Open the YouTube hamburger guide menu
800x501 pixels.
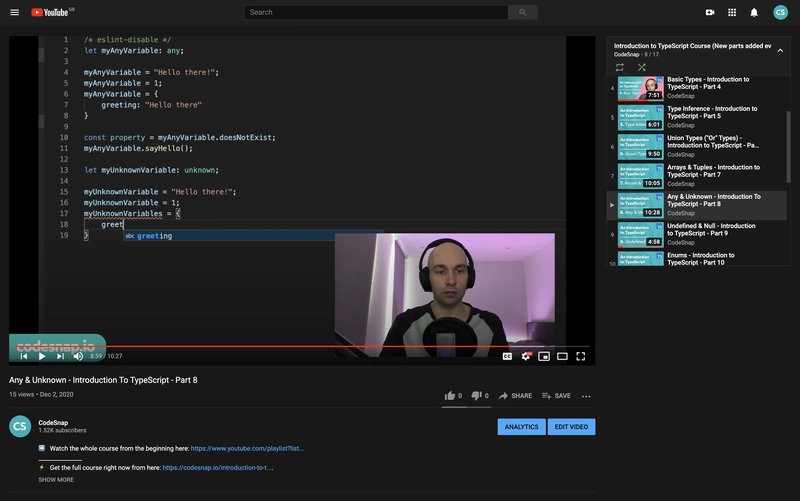tap(14, 12)
